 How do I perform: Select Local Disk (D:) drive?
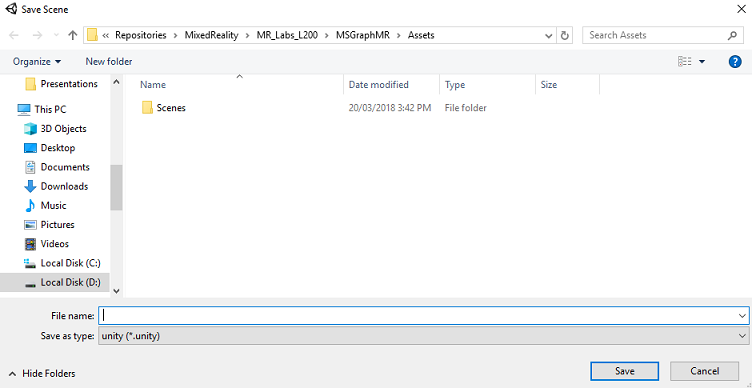click(x=55, y=282)
